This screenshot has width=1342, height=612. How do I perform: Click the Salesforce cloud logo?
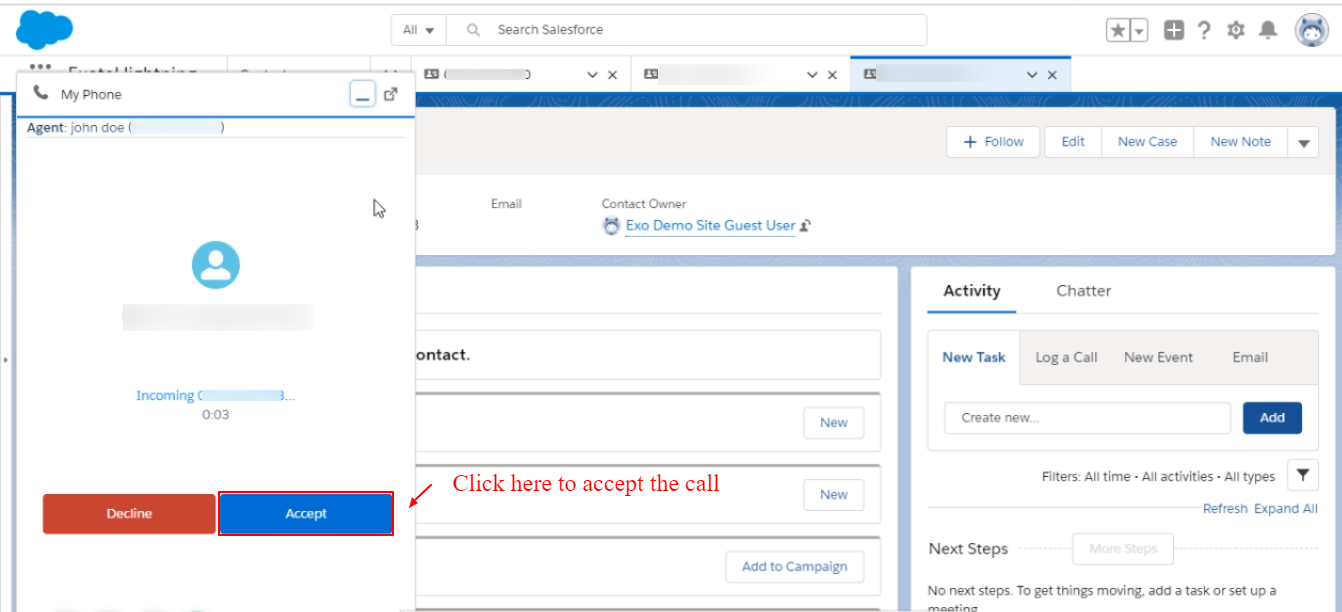click(45, 29)
